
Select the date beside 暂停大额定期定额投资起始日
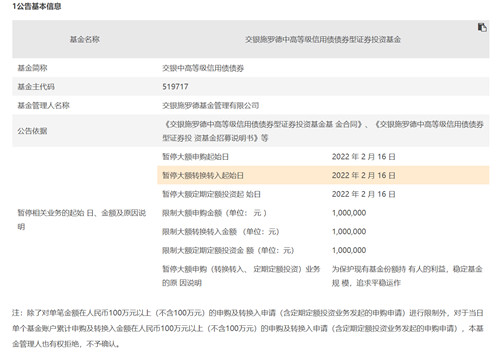pos(363,194)
